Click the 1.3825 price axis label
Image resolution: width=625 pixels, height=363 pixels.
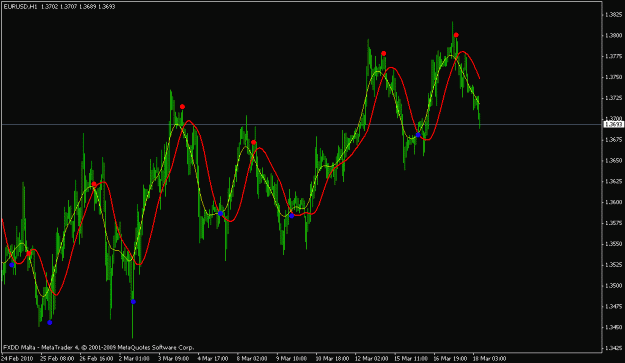click(613, 15)
